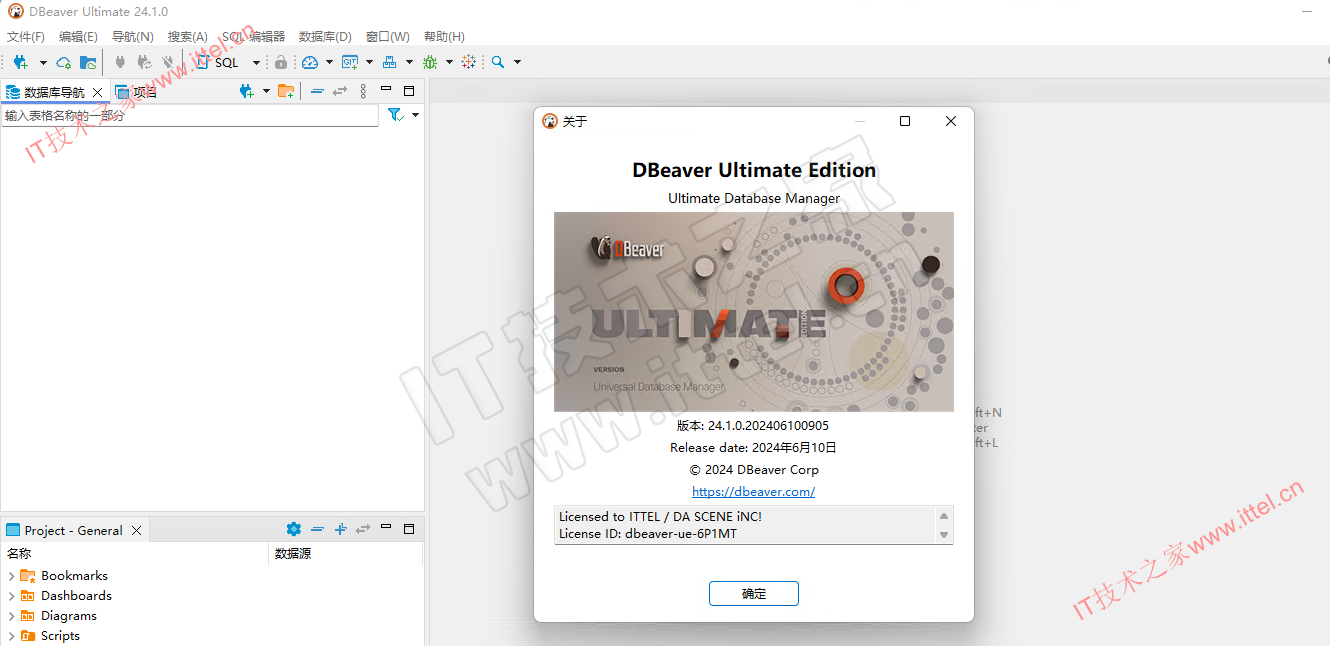
Task: Open the 搜索(A) menu
Action: pos(187,36)
